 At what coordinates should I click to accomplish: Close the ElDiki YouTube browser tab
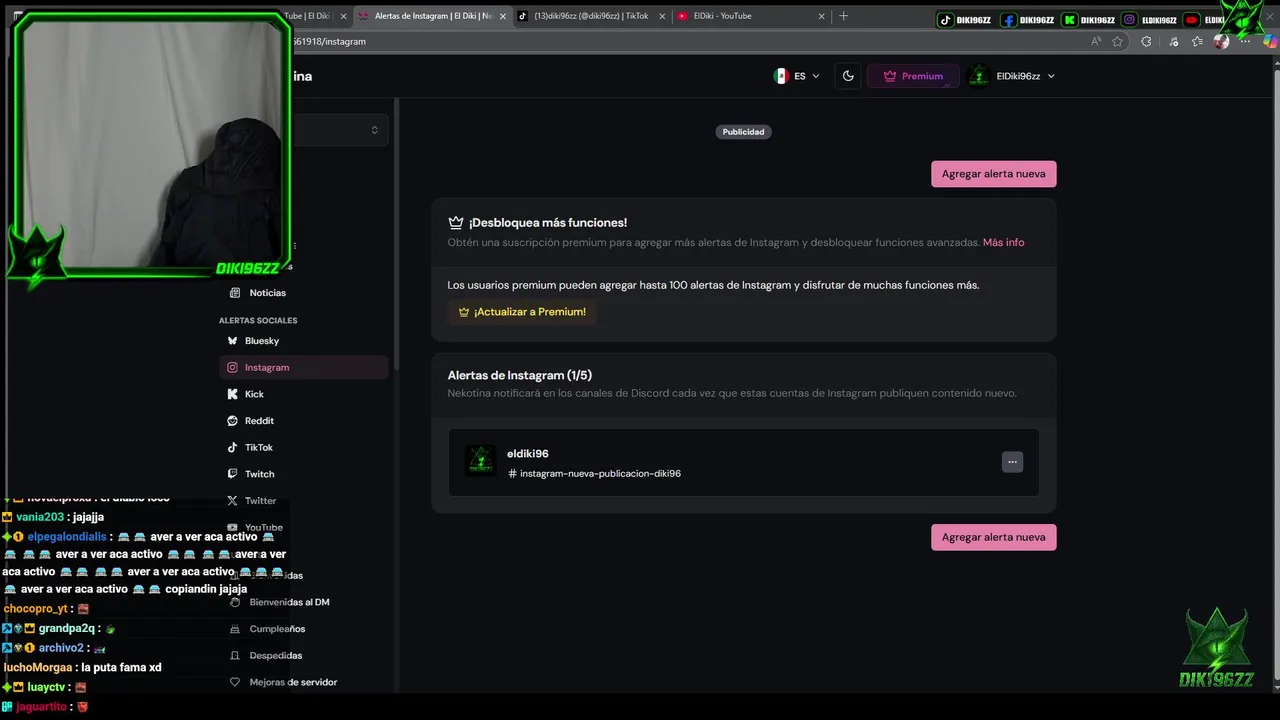pyautogui.click(x=821, y=16)
